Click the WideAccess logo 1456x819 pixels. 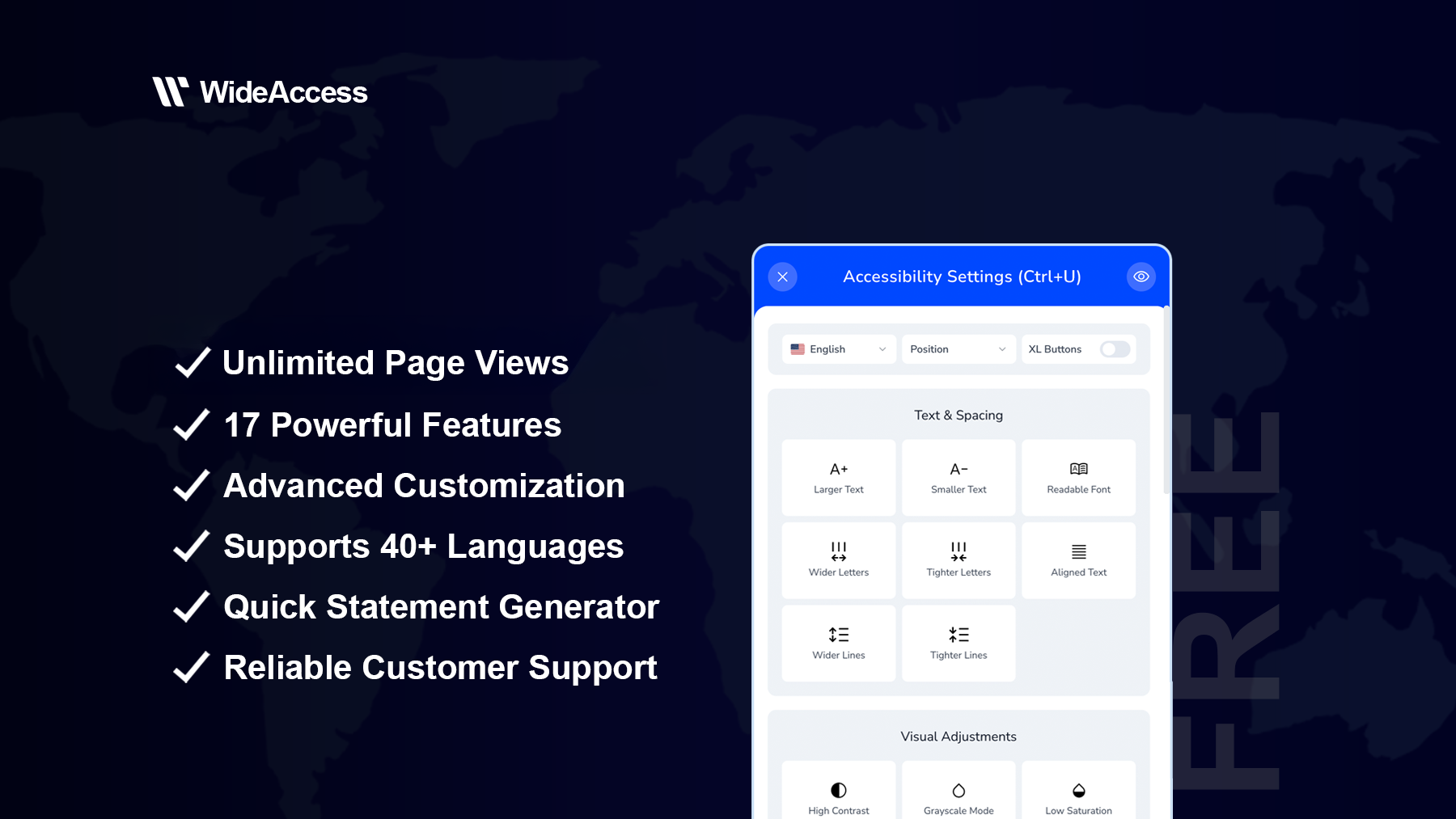[x=260, y=91]
